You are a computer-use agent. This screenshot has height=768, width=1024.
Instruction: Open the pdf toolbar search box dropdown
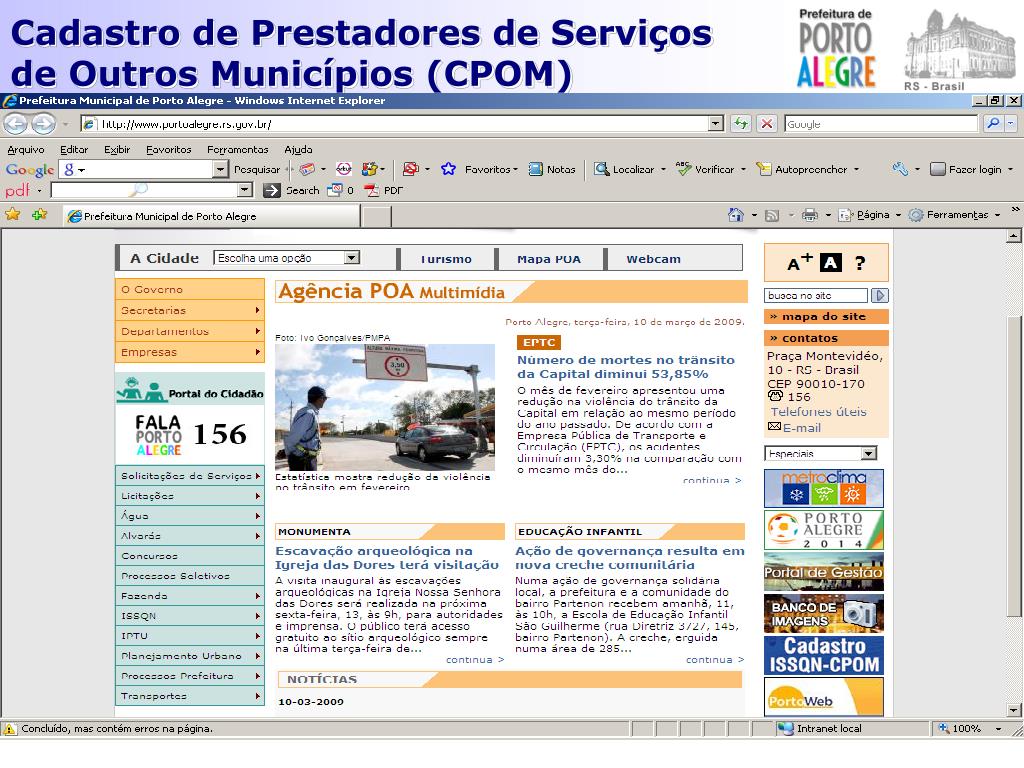(x=245, y=190)
